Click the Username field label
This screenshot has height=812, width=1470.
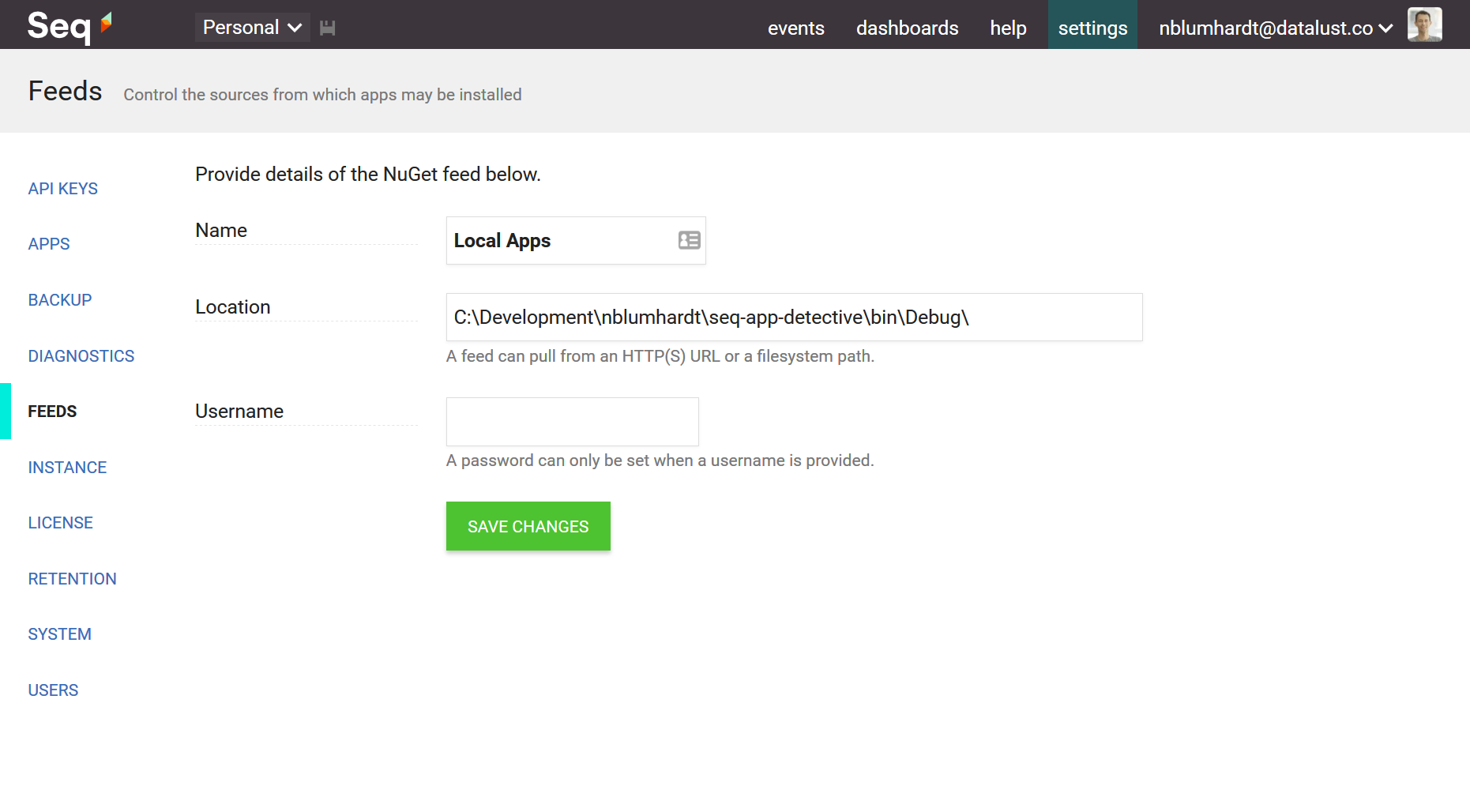coord(239,412)
